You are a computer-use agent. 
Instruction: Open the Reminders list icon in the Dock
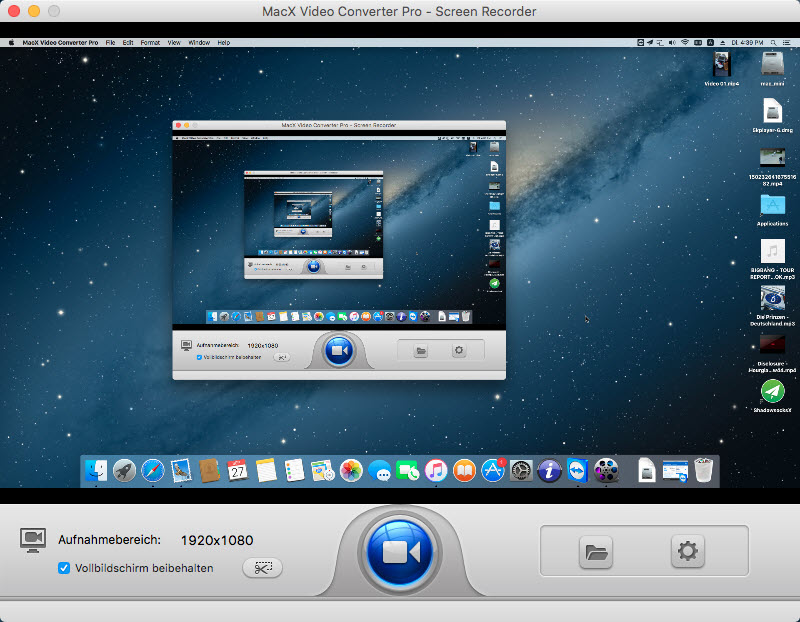click(x=294, y=470)
